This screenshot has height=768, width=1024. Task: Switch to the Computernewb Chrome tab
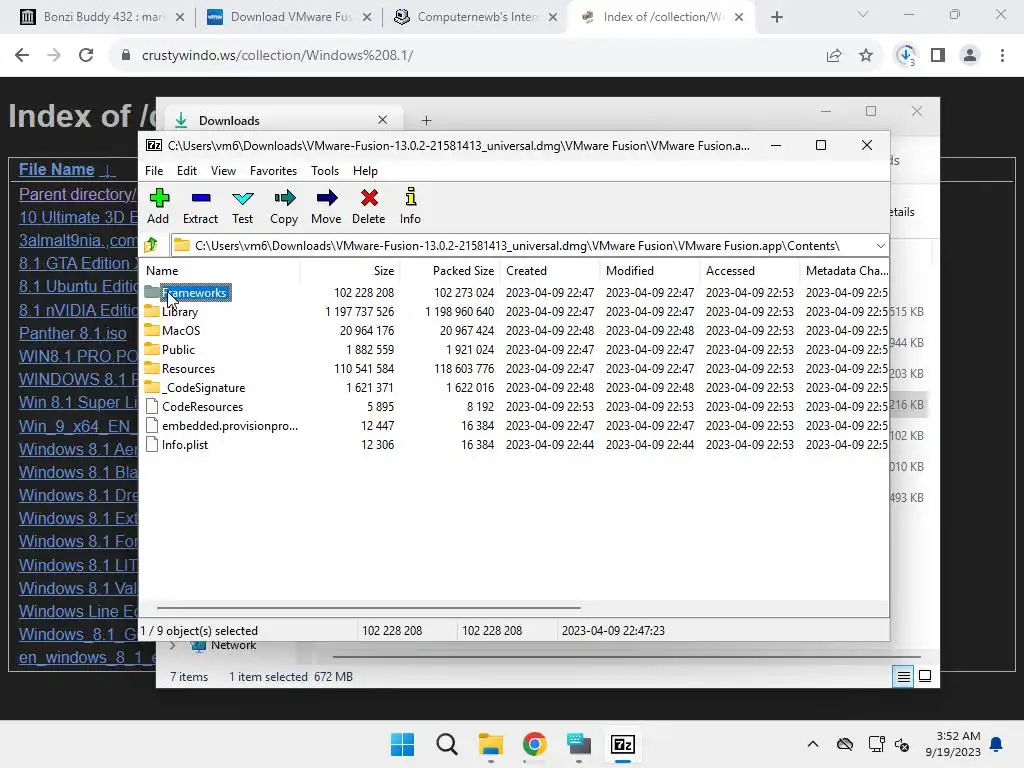tap(474, 17)
